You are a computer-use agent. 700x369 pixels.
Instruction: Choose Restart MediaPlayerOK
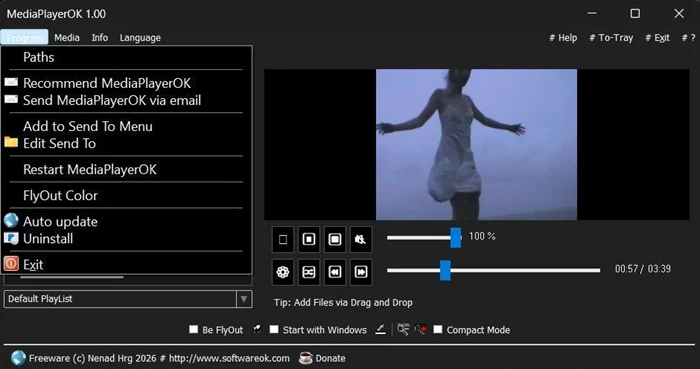coord(126,170)
